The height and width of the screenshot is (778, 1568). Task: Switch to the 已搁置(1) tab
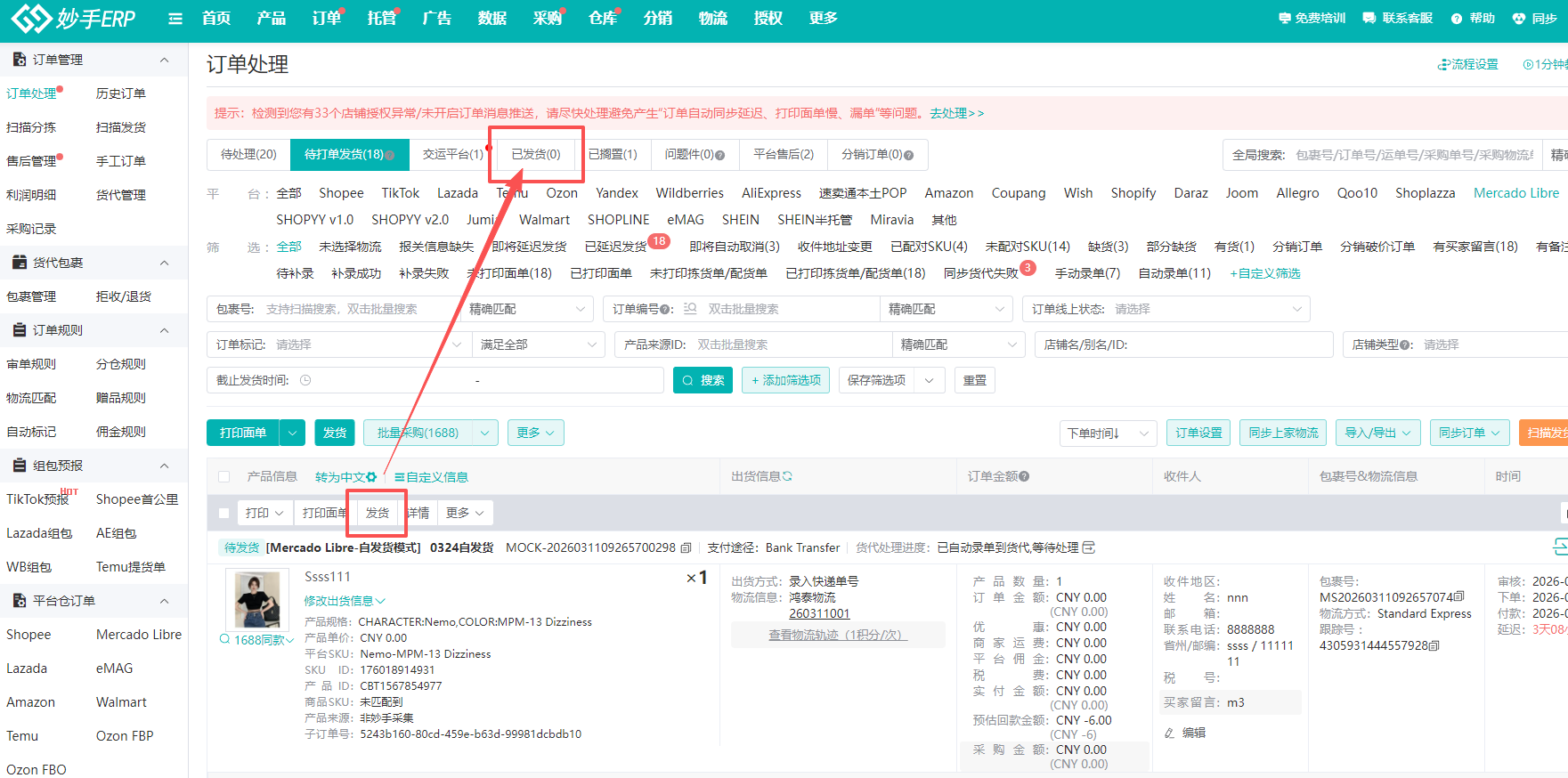coord(613,154)
